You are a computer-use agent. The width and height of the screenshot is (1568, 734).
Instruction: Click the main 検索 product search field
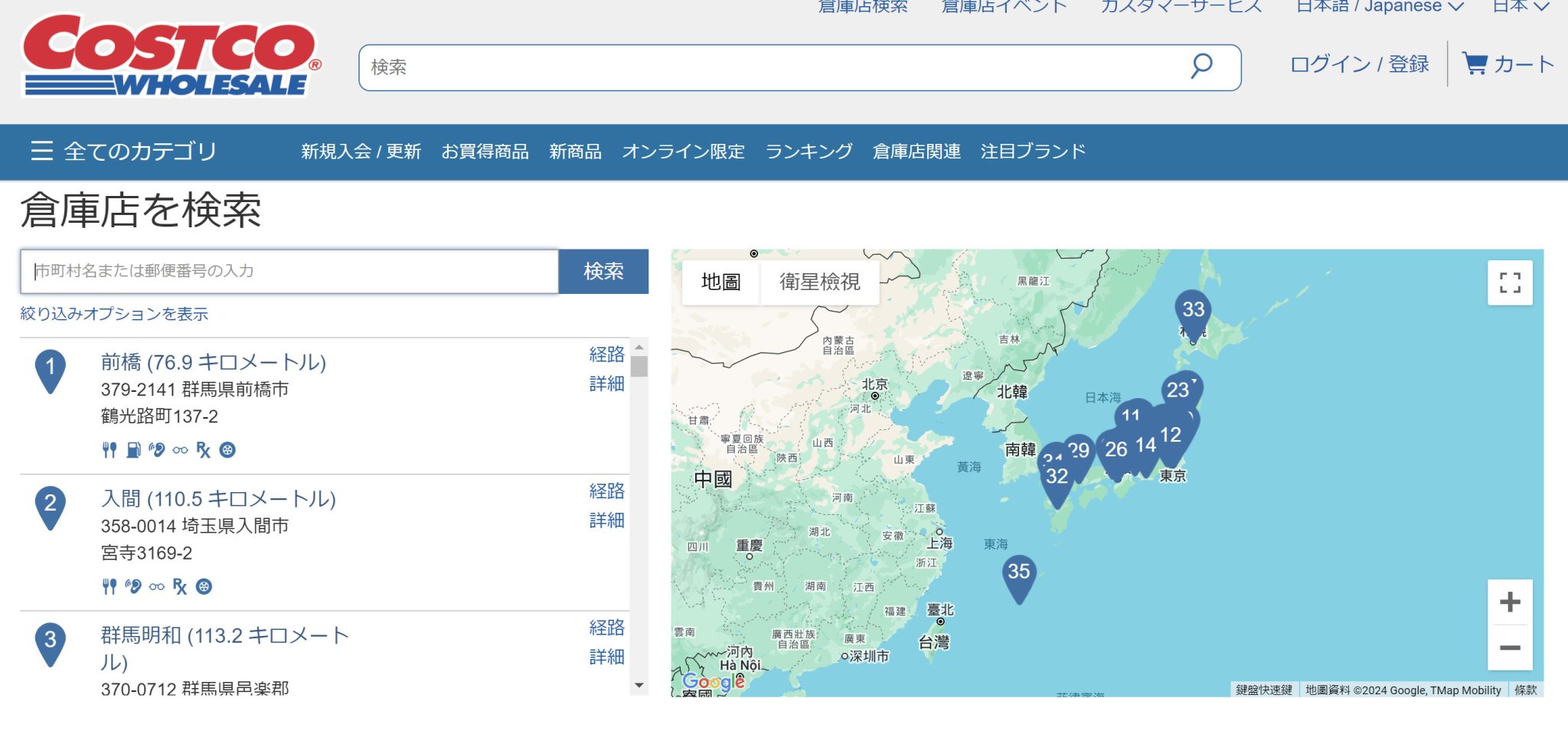pyautogui.click(x=799, y=67)
